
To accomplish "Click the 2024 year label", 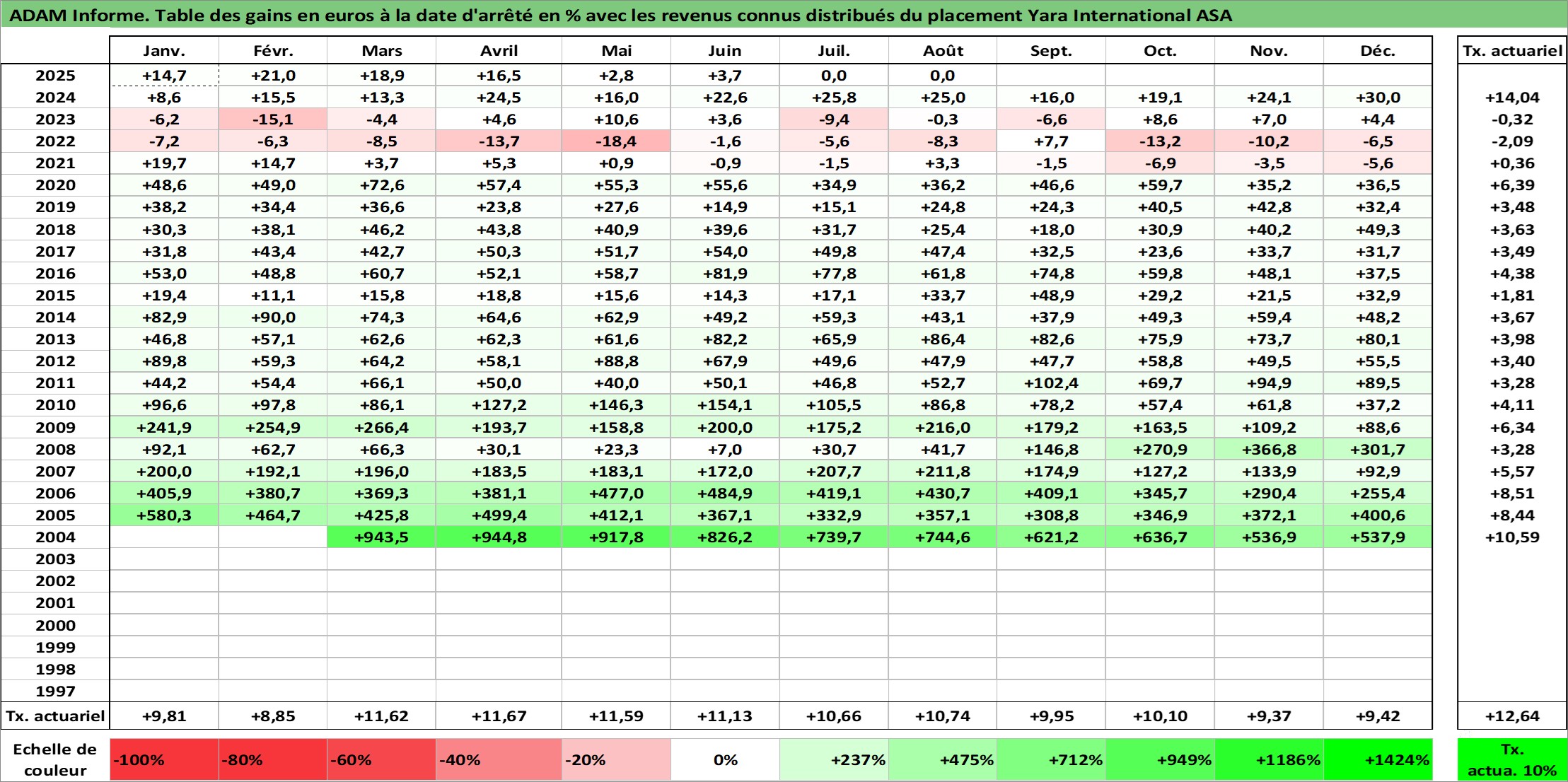I will 55,98.
